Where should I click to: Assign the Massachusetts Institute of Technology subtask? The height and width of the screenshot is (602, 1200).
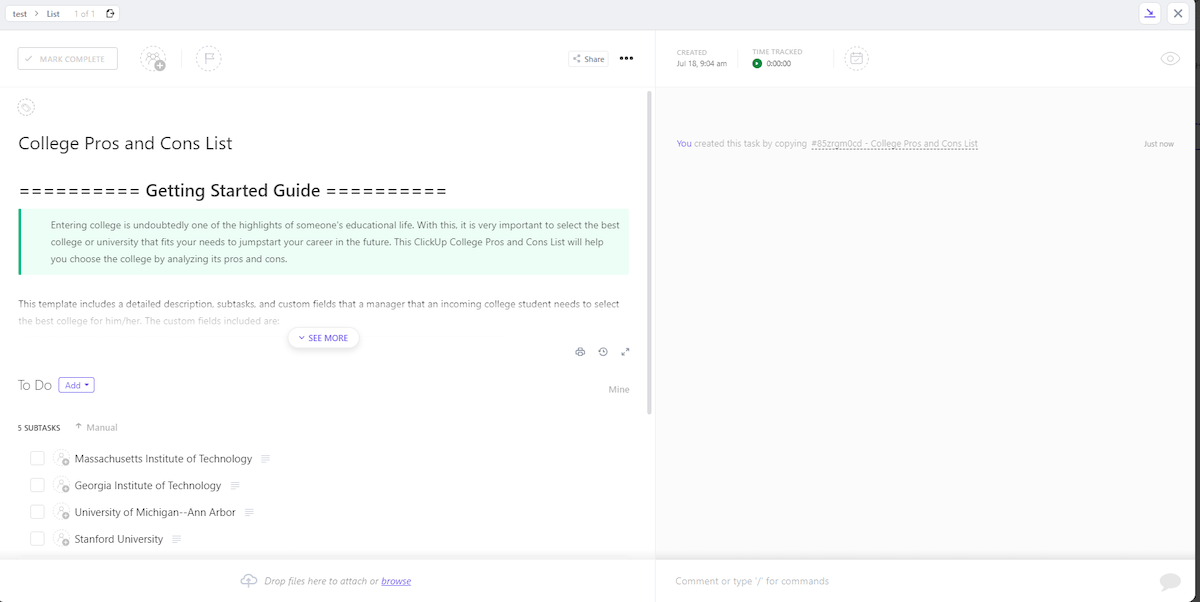point(61,459)
